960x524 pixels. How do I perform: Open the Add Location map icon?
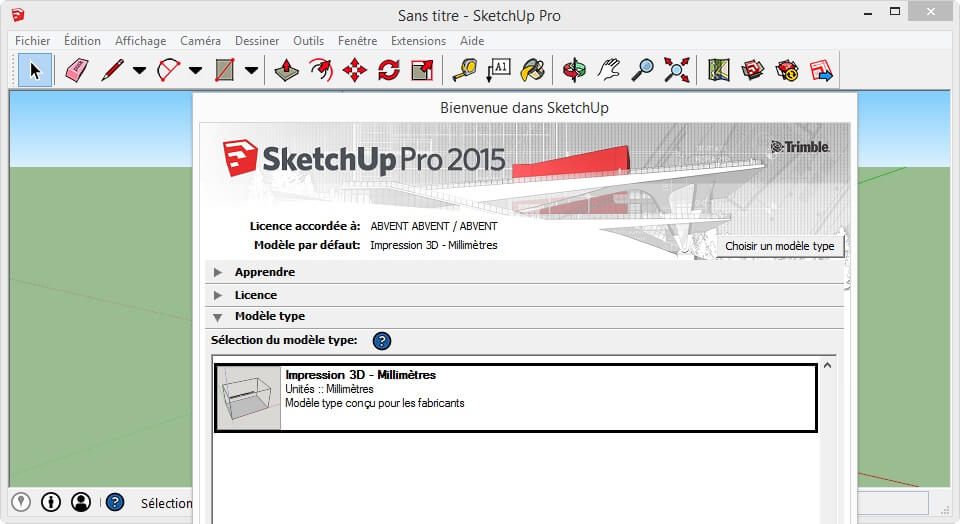[x=719, y=70]
